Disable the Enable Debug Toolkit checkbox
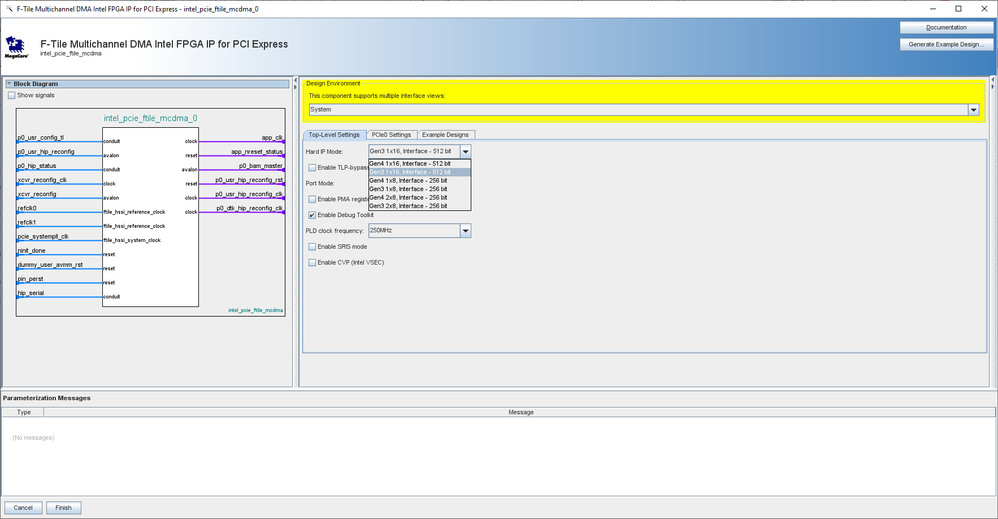This screenshot has height=519, width=998. click(x=313, y=215)
